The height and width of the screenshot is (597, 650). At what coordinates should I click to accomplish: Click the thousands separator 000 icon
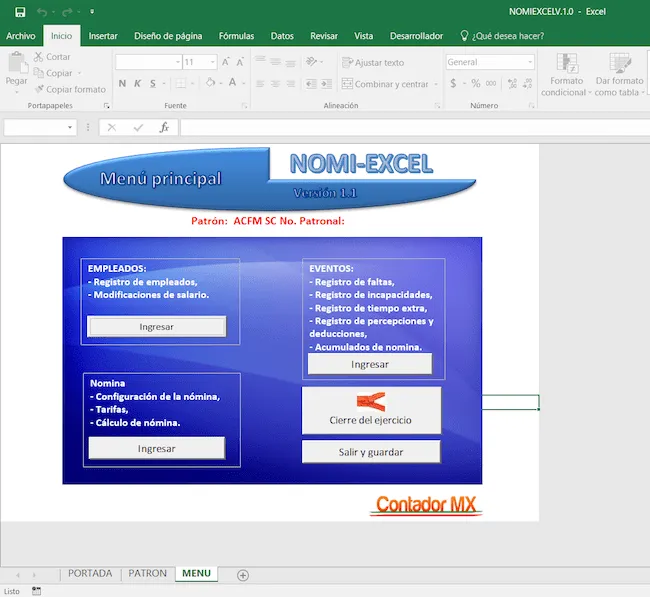coord(491,84)
